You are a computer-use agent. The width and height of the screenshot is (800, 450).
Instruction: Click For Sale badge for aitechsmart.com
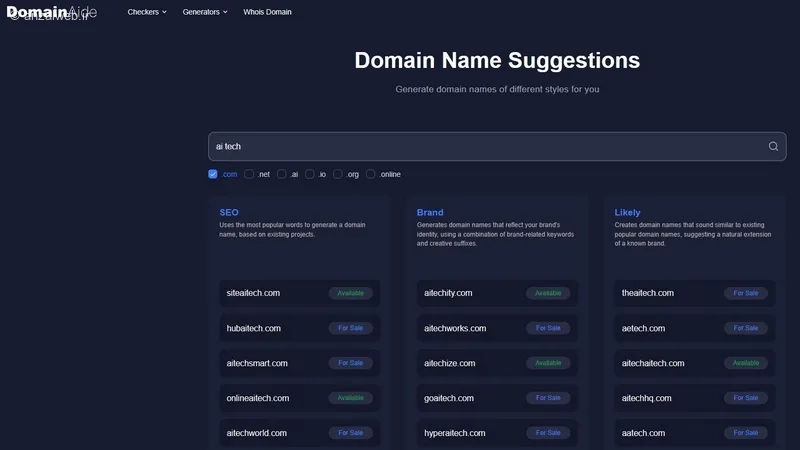(x=351, y=363)
